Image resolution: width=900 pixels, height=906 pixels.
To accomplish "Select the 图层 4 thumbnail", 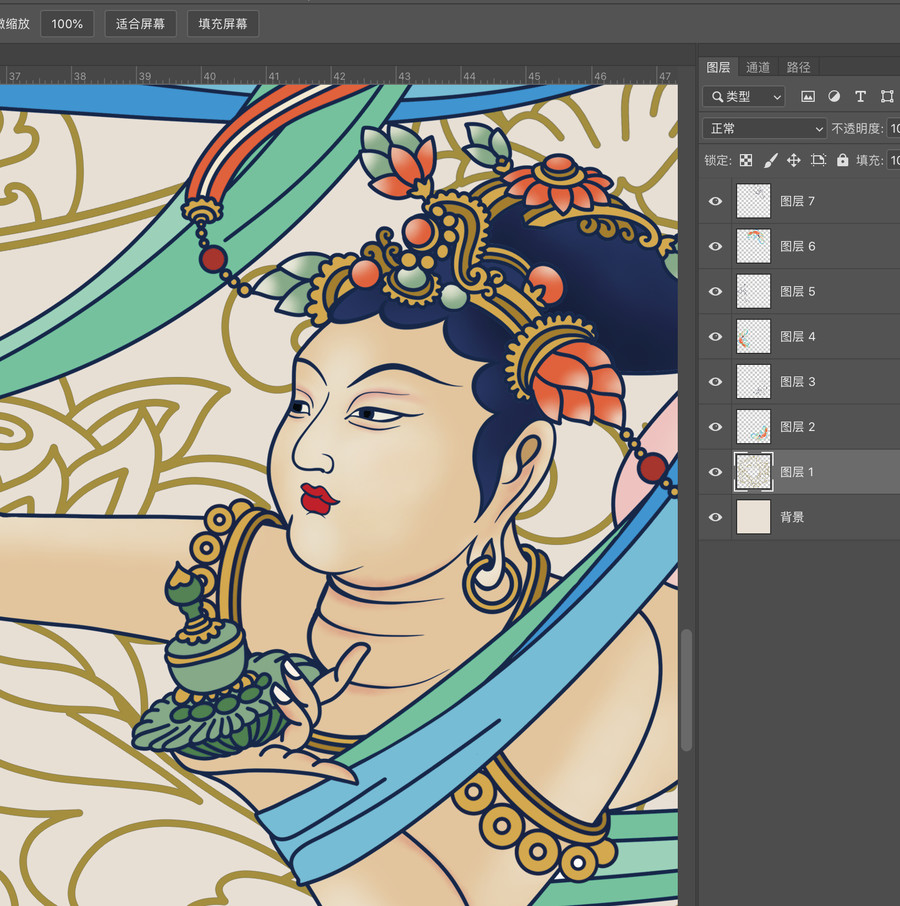I will (x=753, y=336).
